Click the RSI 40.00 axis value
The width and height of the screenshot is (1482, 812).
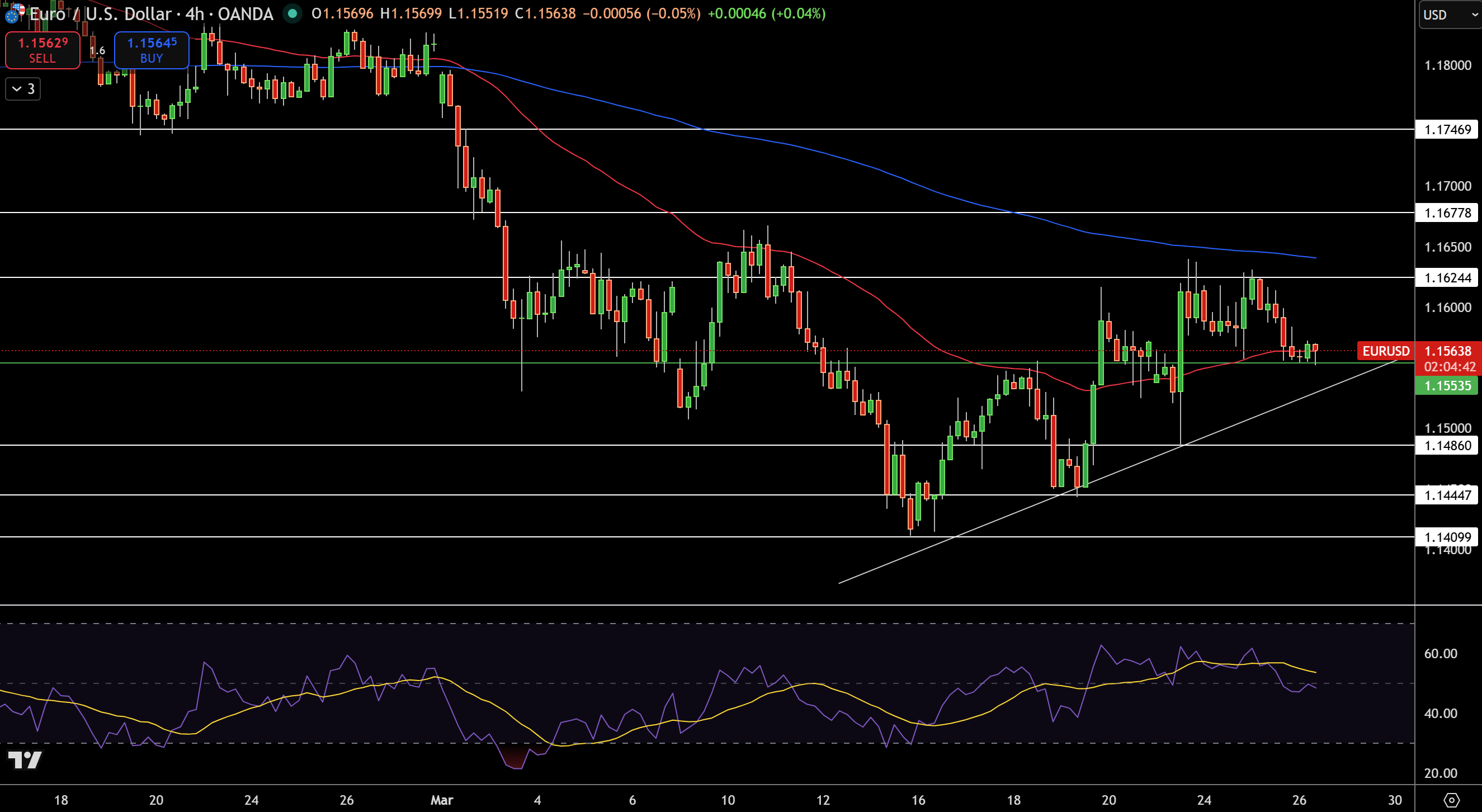pyautogui.click(x=1441, y=714)
